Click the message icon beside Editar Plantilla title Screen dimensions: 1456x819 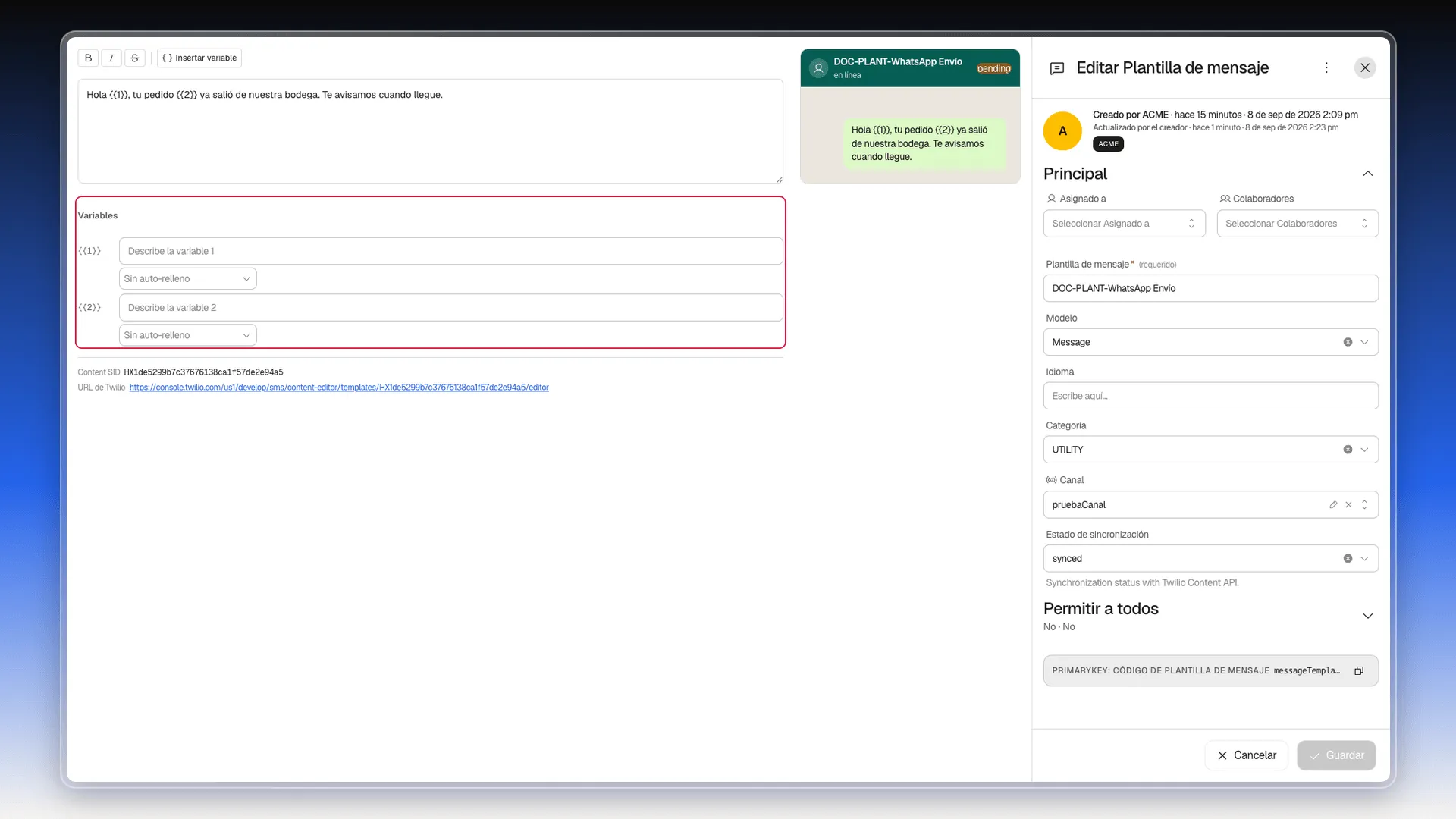tap(1057, 68)
